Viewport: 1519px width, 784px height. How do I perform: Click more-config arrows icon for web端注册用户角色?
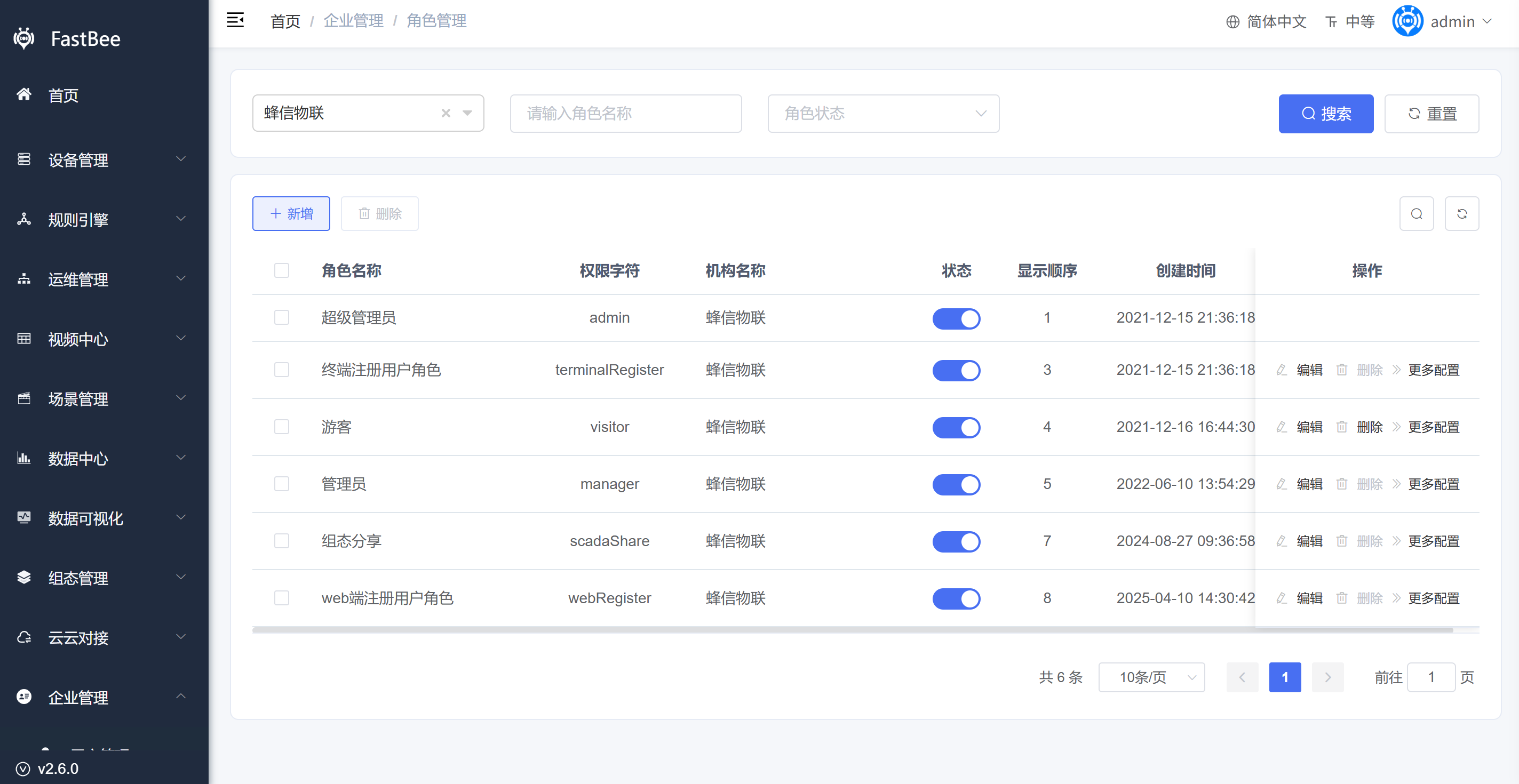pos(1396,598)
